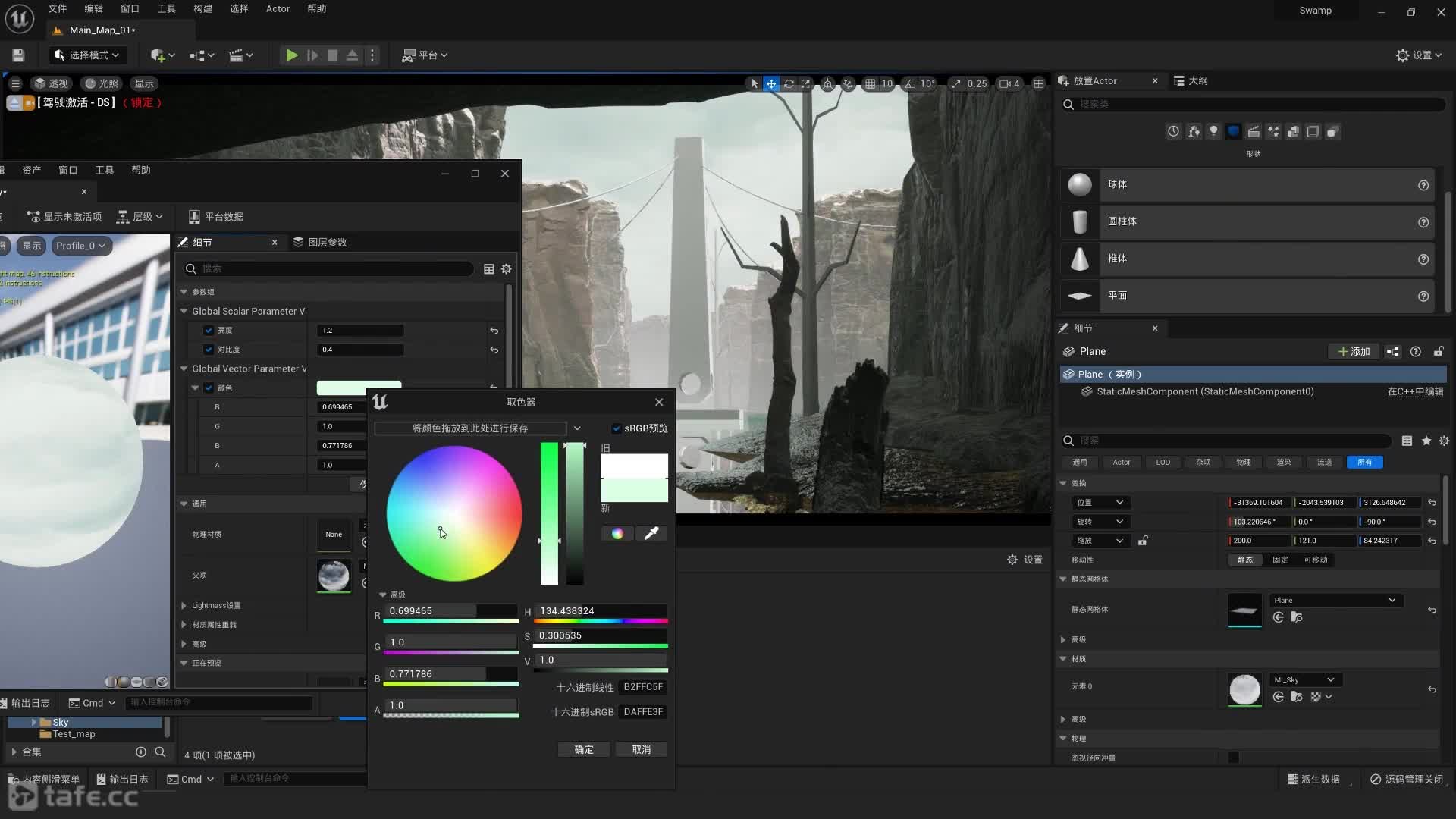Toggle sRGB preview checkbox

(617, 428)
